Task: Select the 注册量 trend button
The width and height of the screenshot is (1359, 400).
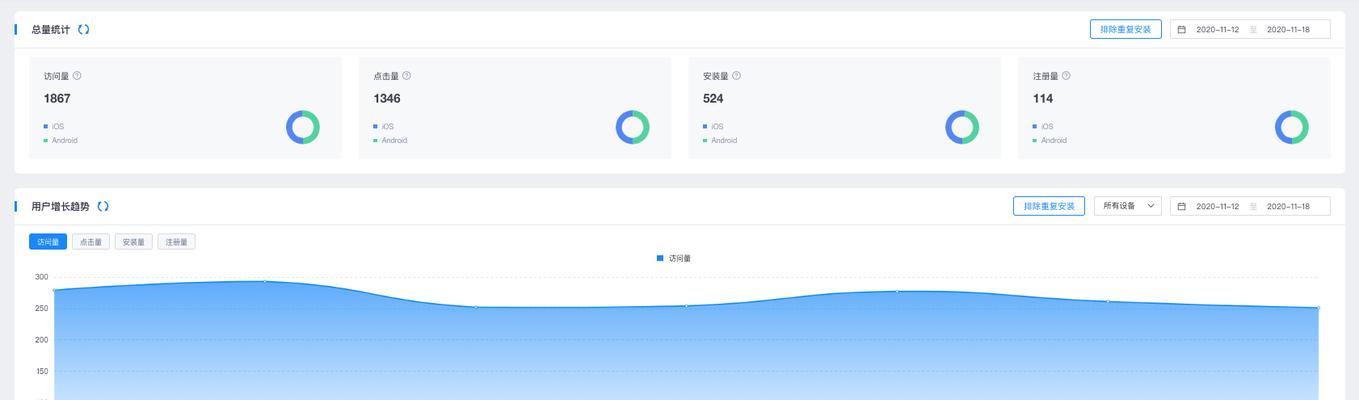Action: 176,242
